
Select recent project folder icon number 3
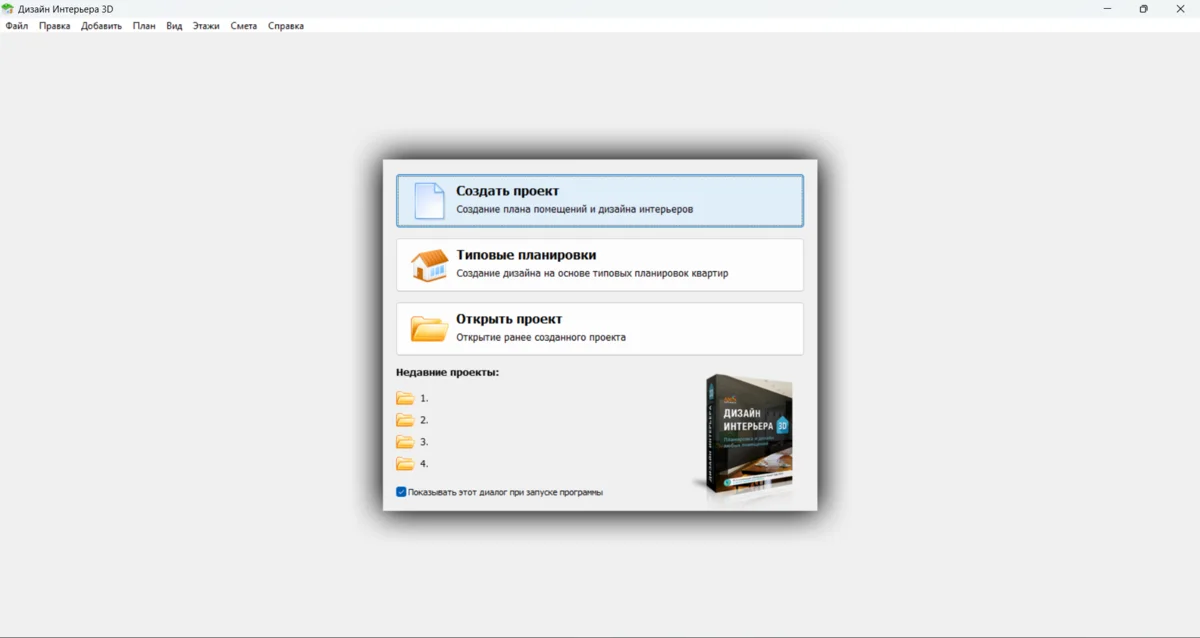tap(405, 442)
